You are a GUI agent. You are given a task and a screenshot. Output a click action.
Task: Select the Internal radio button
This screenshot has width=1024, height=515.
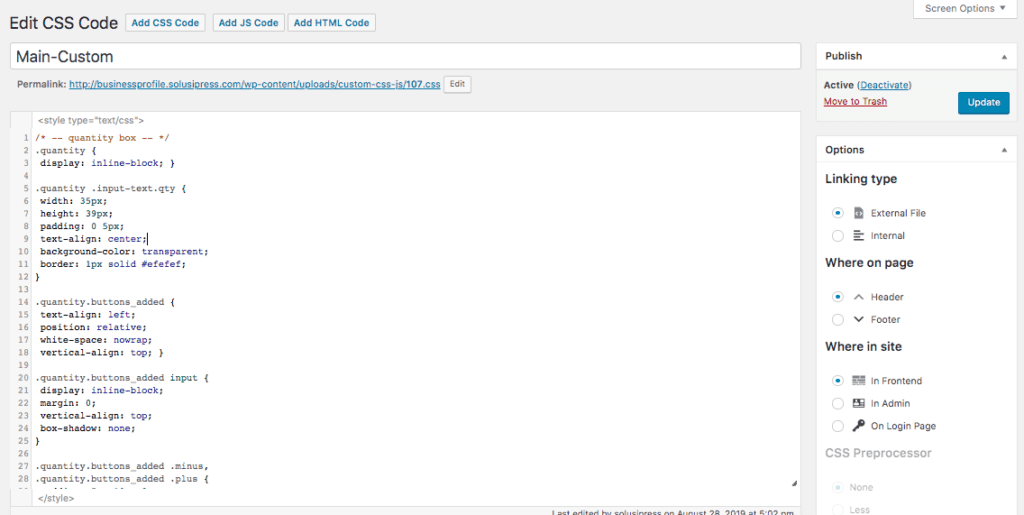coord(838,236)
